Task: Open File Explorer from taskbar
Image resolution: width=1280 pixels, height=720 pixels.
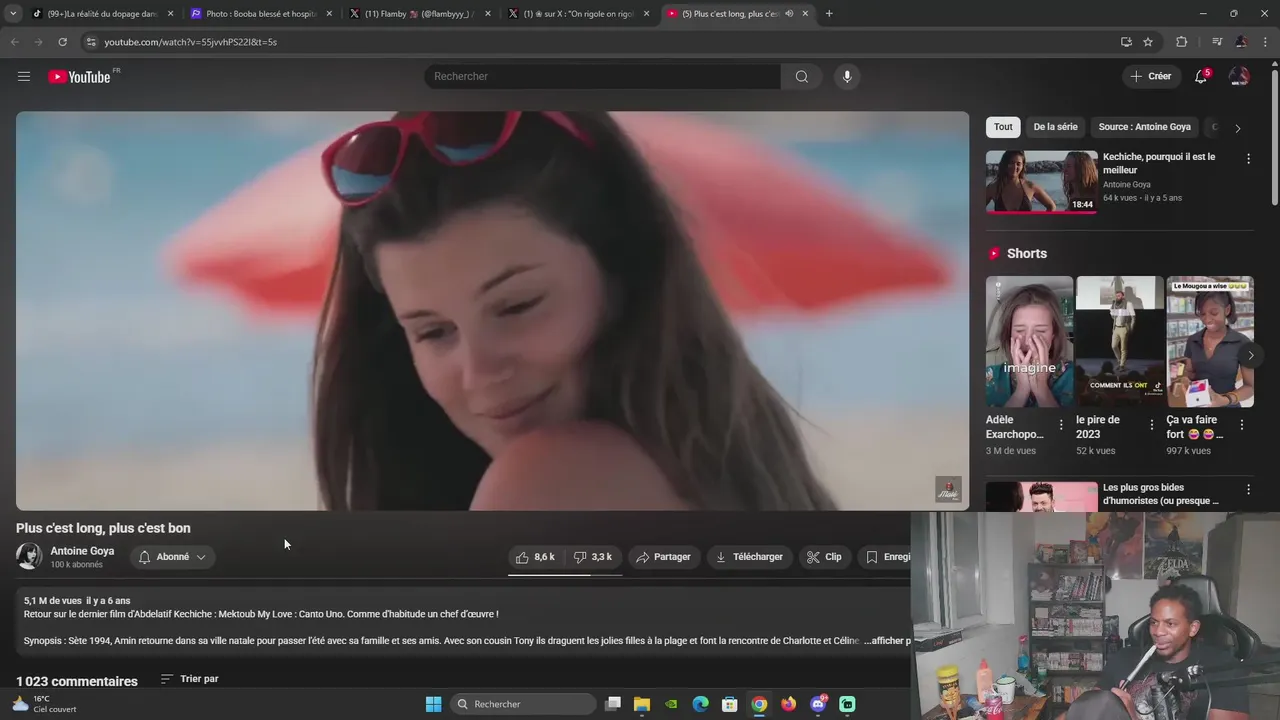Action: tap(642, 704)
